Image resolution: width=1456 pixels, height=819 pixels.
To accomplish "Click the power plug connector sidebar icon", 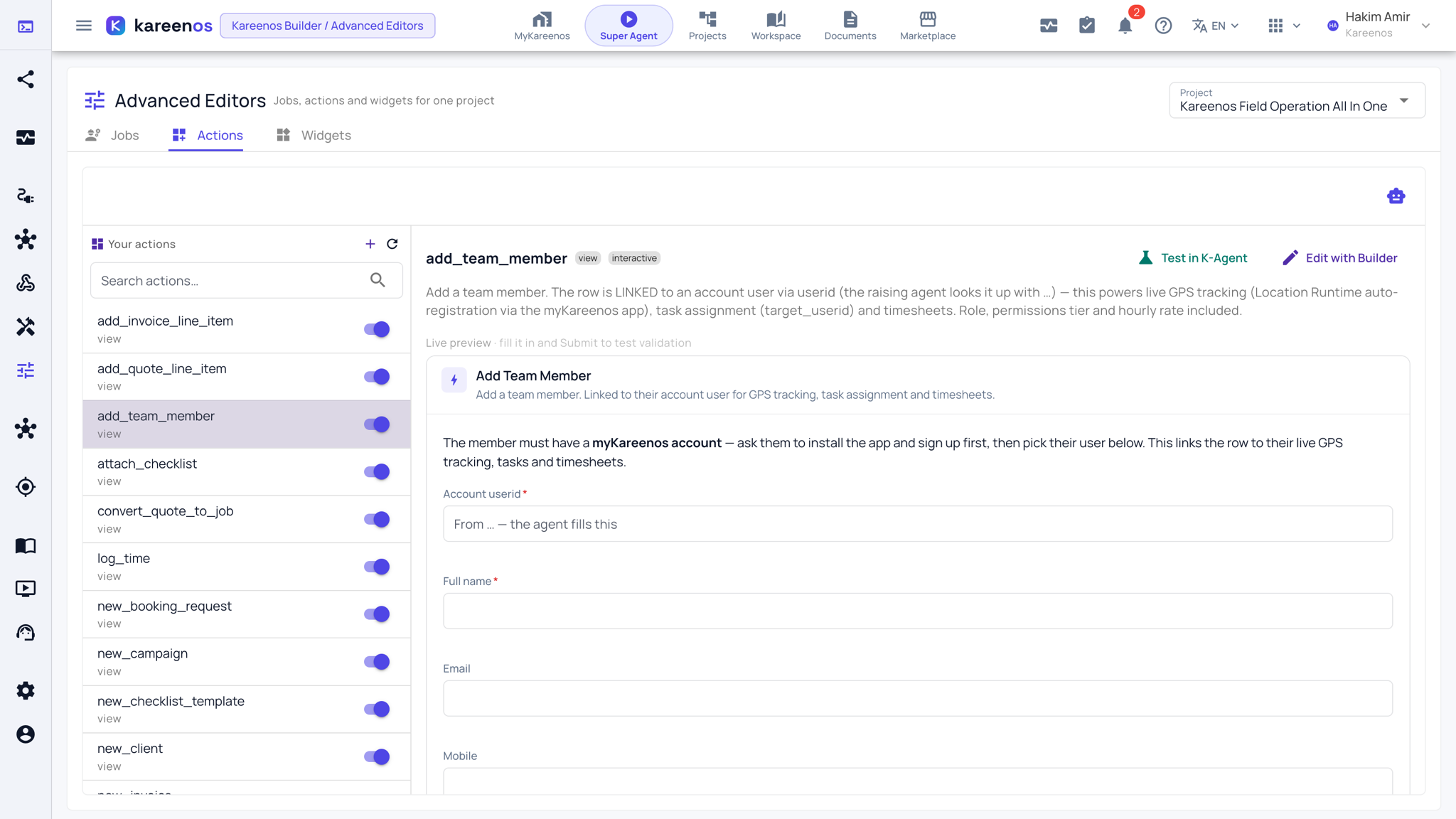I will point(26,196).
